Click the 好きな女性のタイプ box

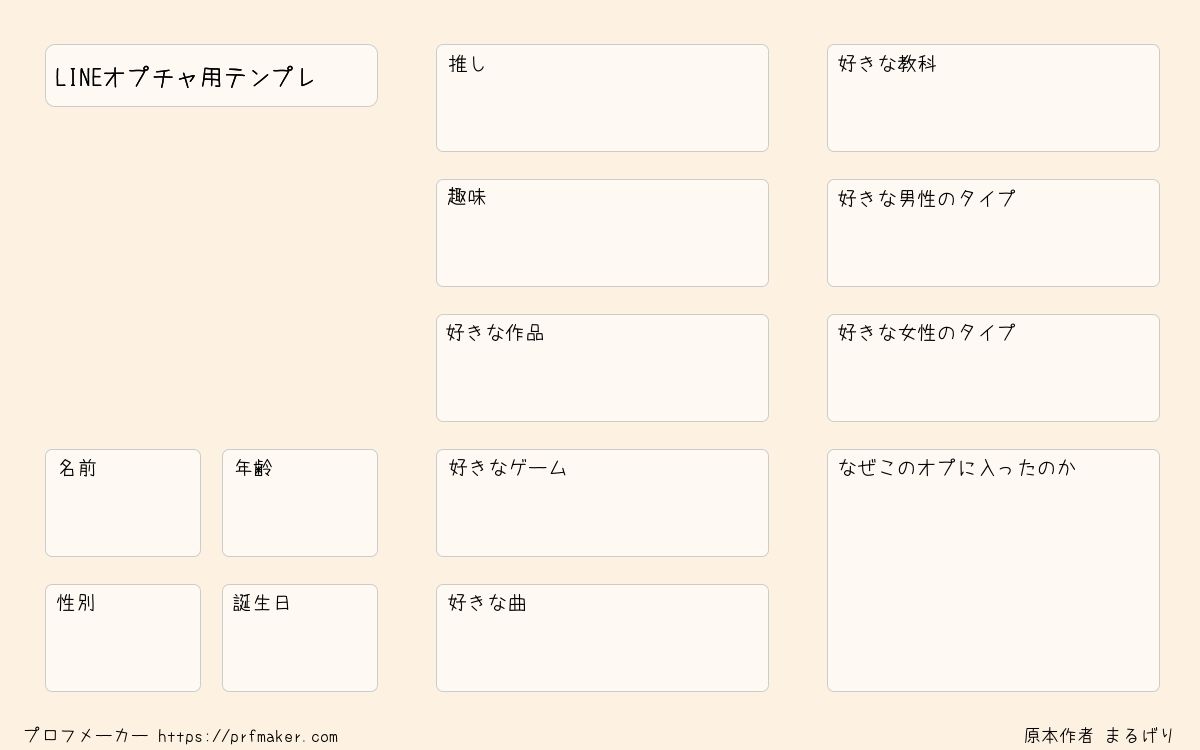(x=993, y=368)
